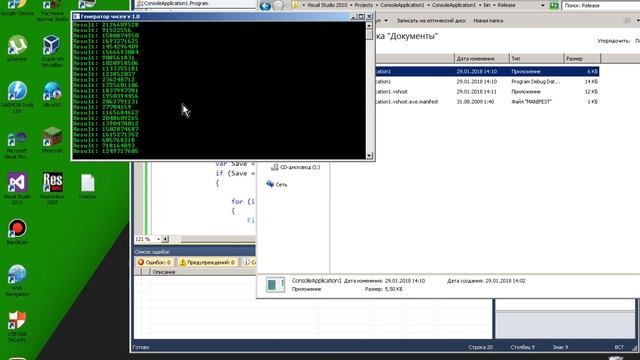Refresh the Release folder with the green button
This screenshot has width=640, height=360.
[x=553, y=6]
